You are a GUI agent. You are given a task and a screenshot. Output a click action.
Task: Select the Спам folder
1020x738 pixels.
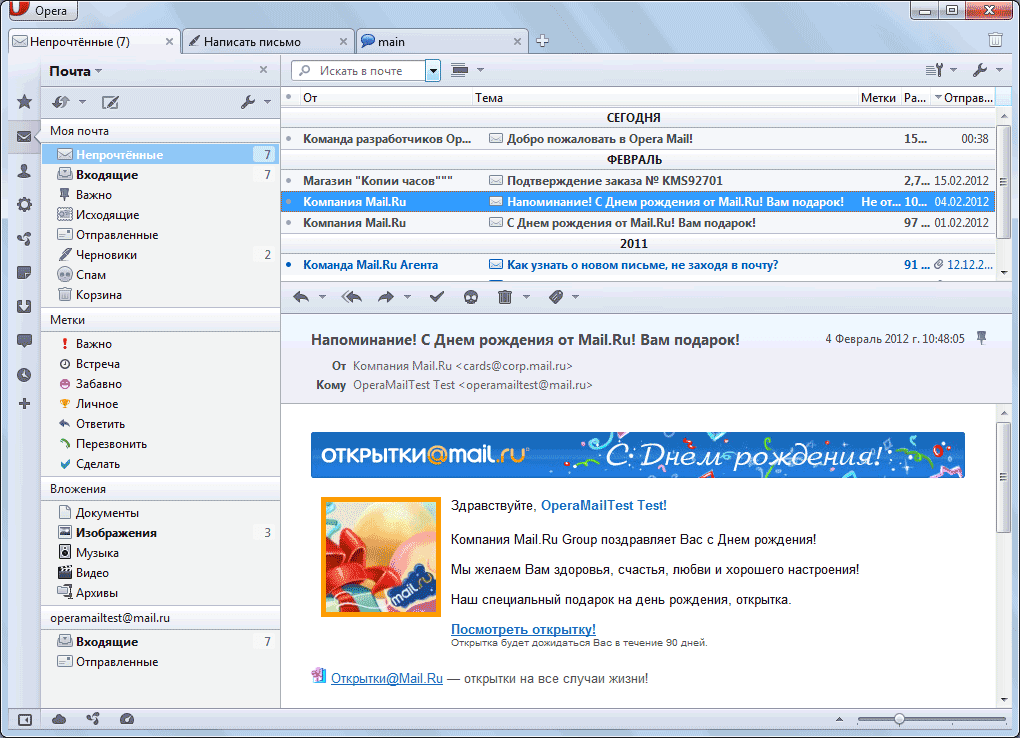[161, 275]
